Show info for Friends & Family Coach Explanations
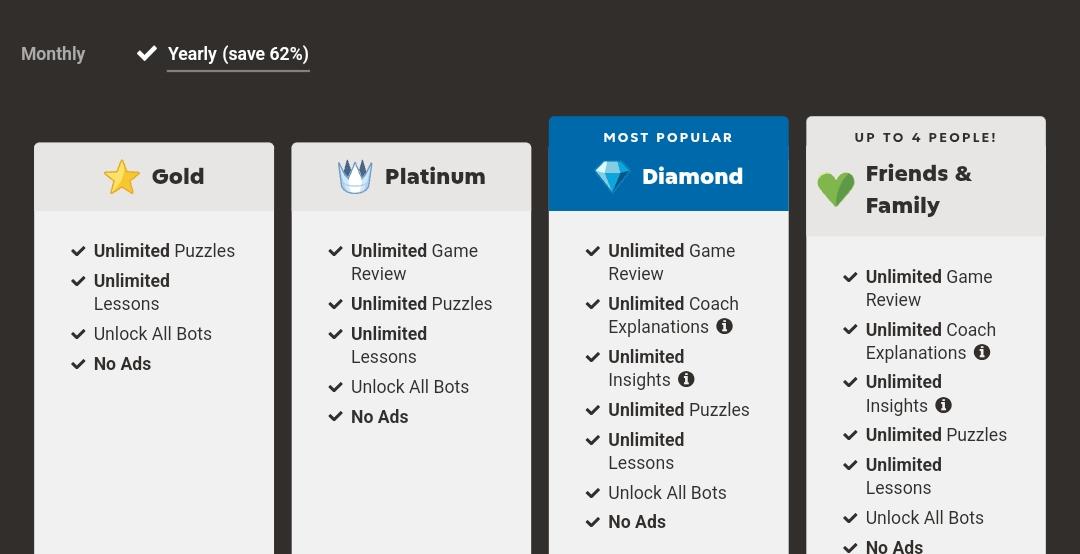Screen dimensions: 1080x554 982,352
